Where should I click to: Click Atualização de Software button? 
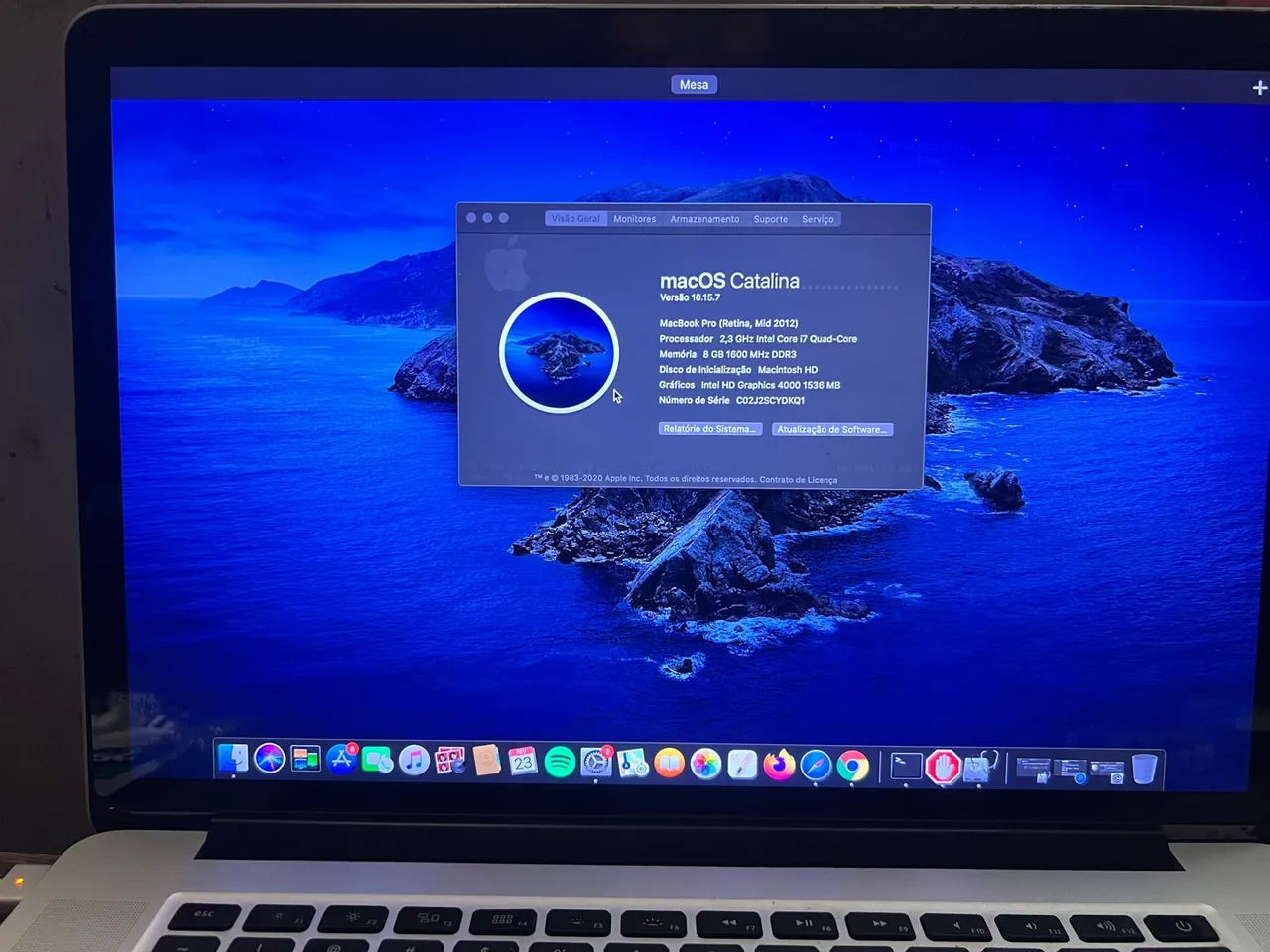point(832,429)
